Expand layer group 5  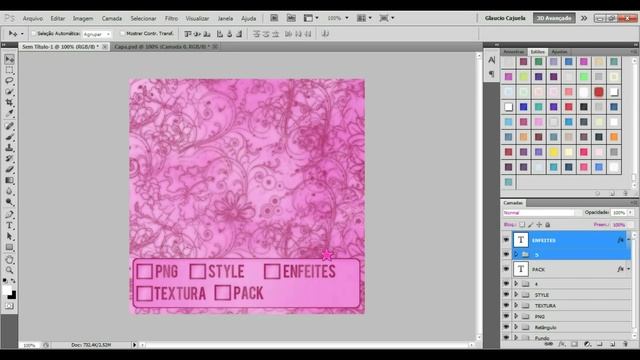(x=516, y=254)
